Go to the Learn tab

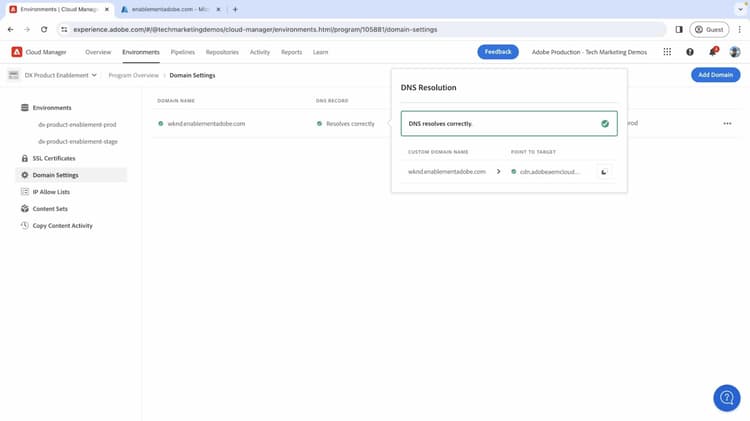pos(320,52)
